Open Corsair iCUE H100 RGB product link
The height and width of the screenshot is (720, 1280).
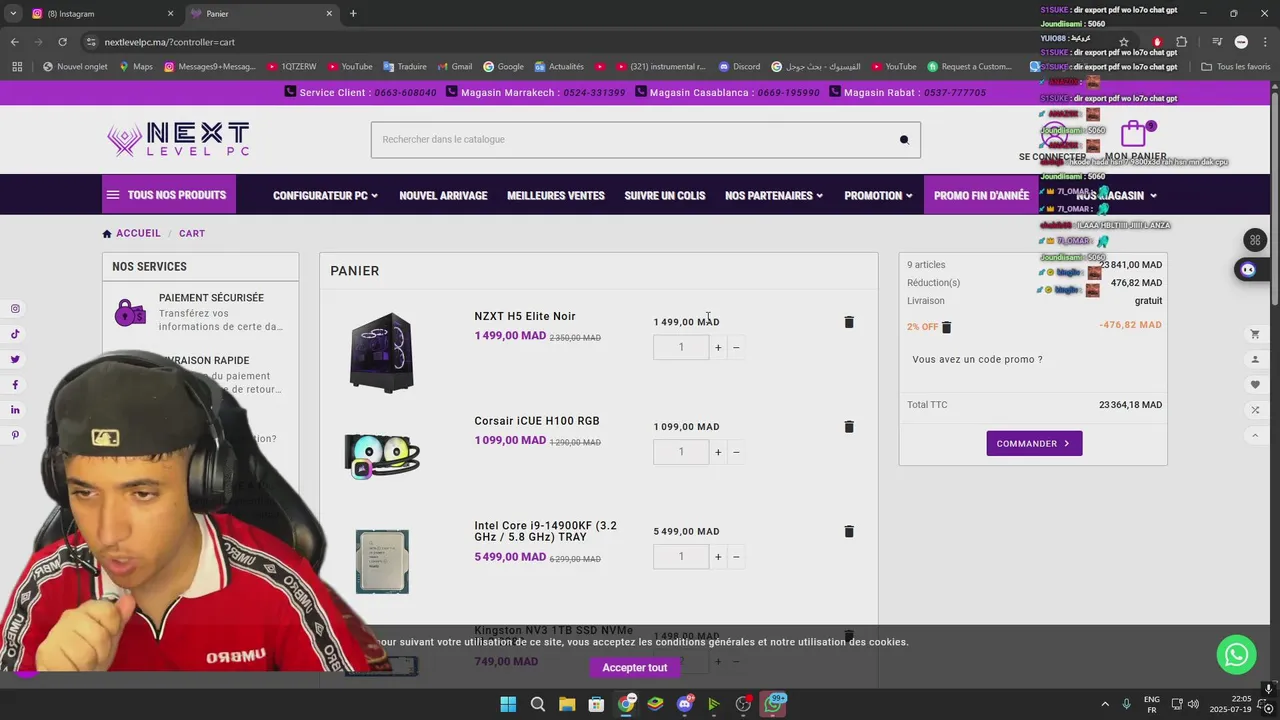[x=537, y=421]
